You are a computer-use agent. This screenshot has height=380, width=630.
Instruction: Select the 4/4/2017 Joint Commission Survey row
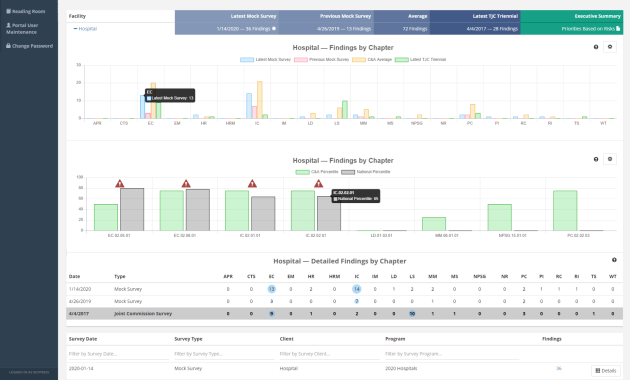(x=344, y=314)
